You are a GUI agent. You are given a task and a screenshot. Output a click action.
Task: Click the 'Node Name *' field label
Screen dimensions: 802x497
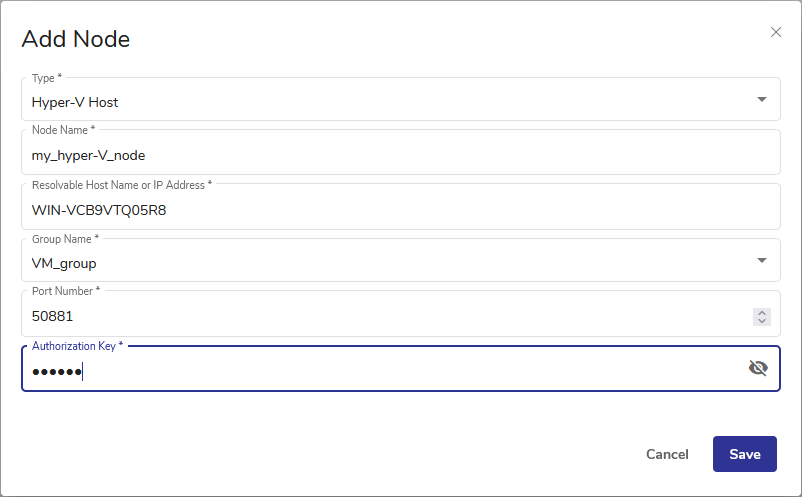pyautogui.click(x=64, y=130)
